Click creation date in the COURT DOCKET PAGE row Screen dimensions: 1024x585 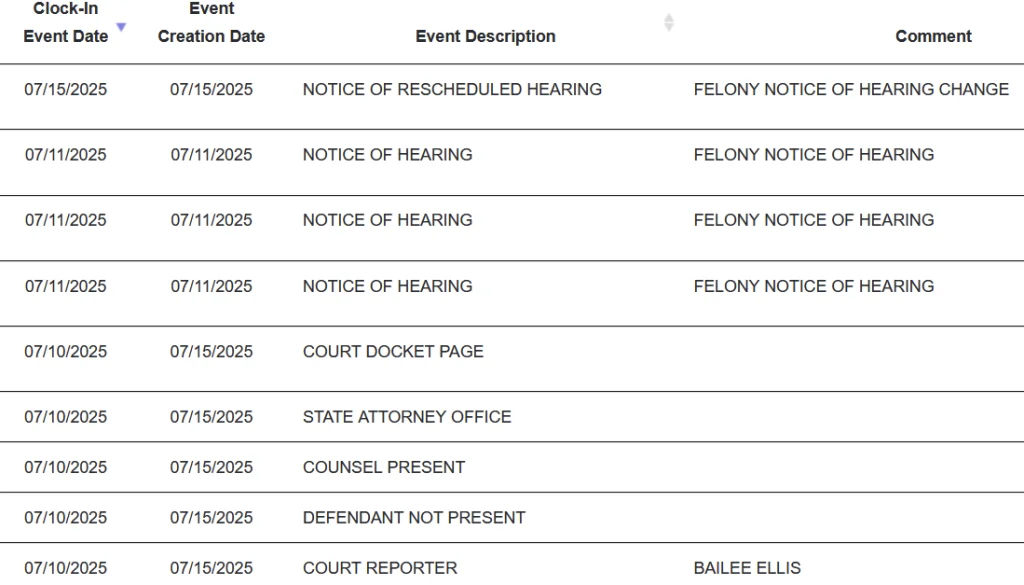(211, 351)
